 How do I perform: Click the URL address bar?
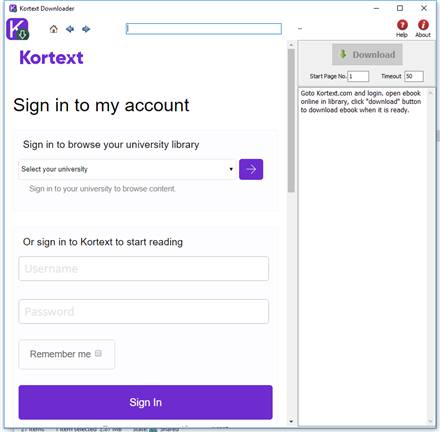[x=204, y=29]
